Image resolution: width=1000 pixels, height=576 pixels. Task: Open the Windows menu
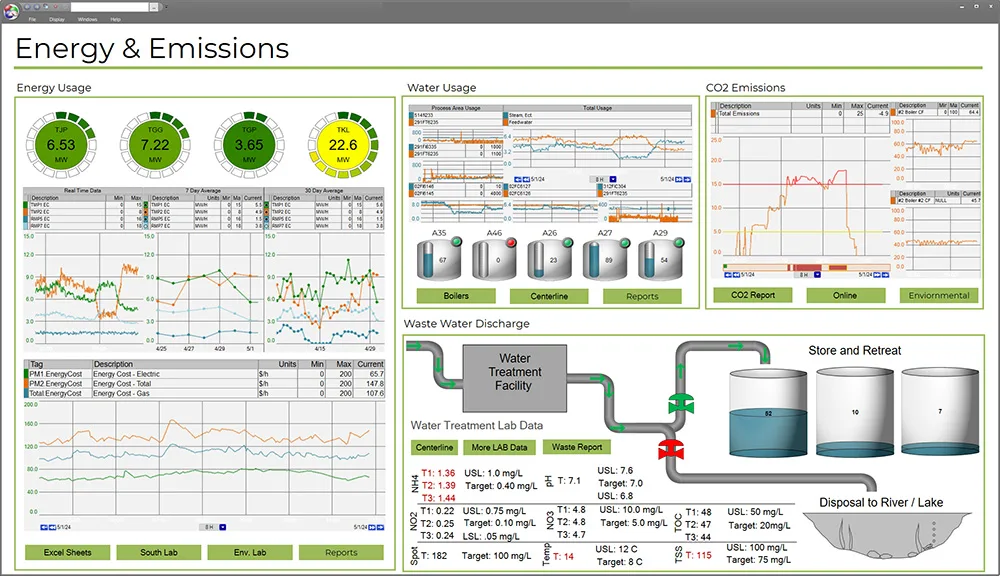[88, 19]
